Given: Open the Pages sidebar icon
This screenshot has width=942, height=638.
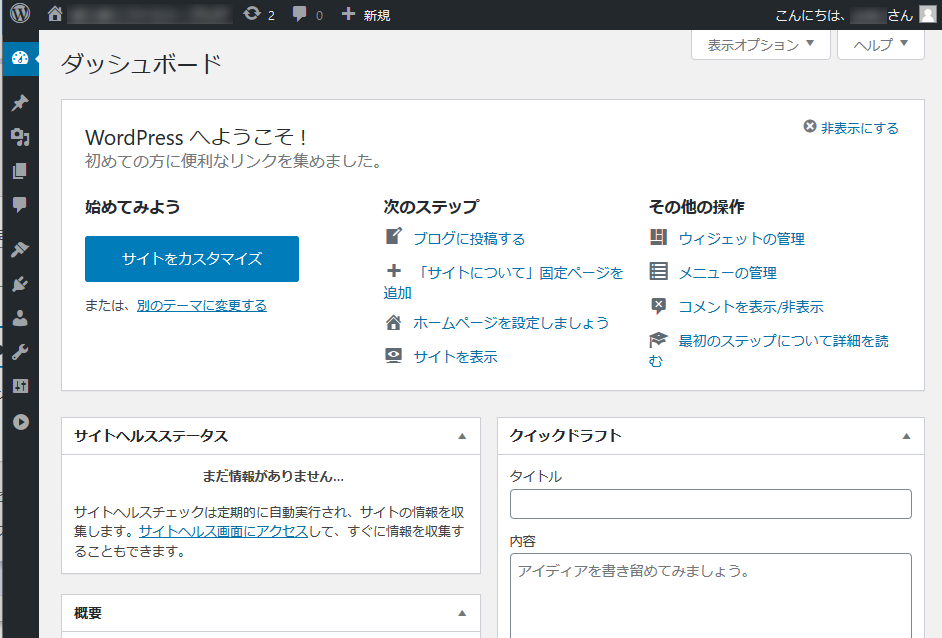Looking at the screenshot, I should tap(20, 171).
